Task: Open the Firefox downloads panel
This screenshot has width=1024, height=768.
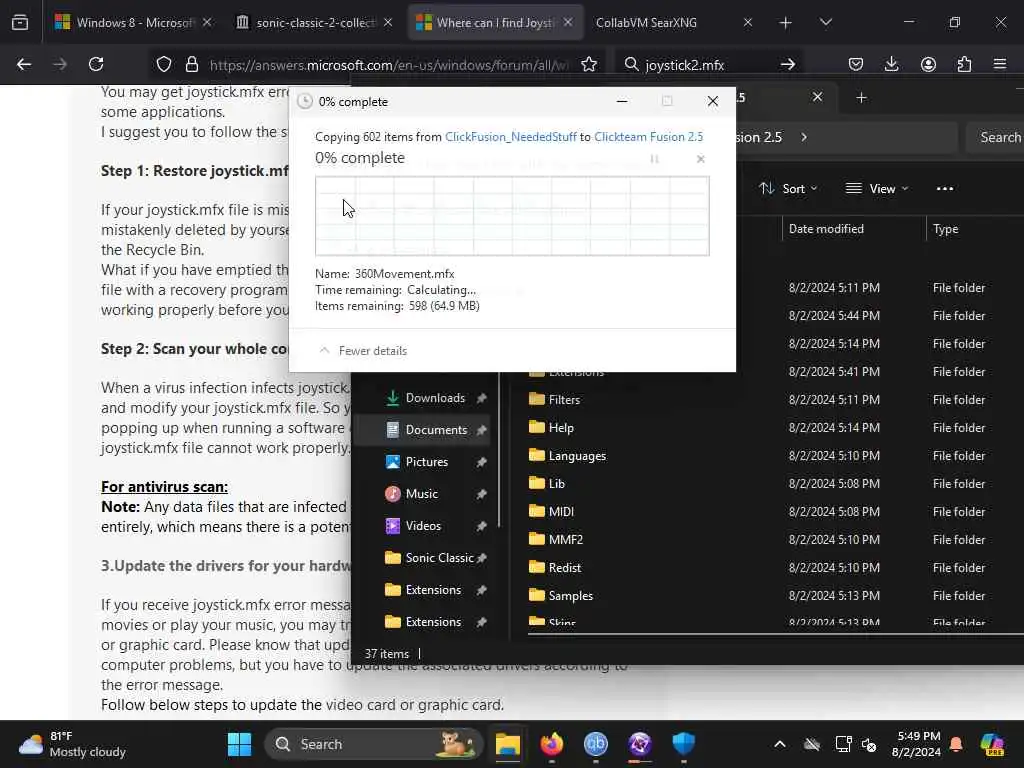Action: (x=891, y=64)
